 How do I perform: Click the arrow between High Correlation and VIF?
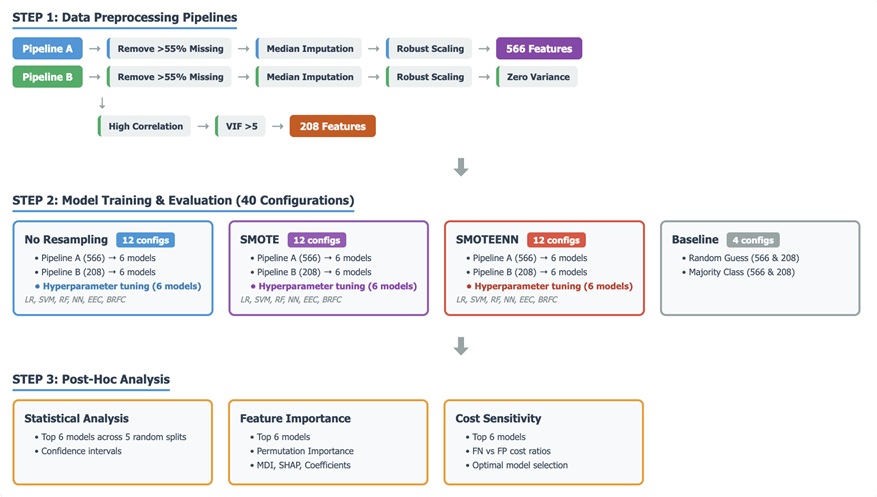coord(205,127)
